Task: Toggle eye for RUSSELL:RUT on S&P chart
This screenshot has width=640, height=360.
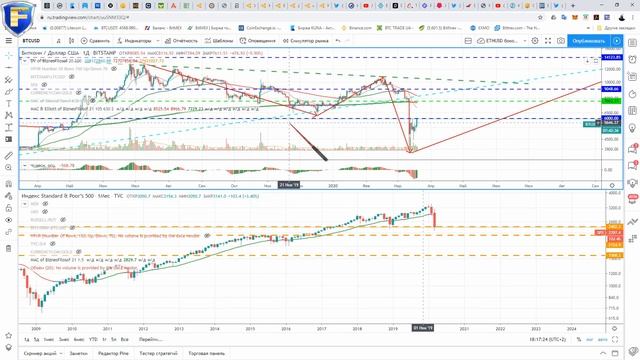Action: (63, 220)
